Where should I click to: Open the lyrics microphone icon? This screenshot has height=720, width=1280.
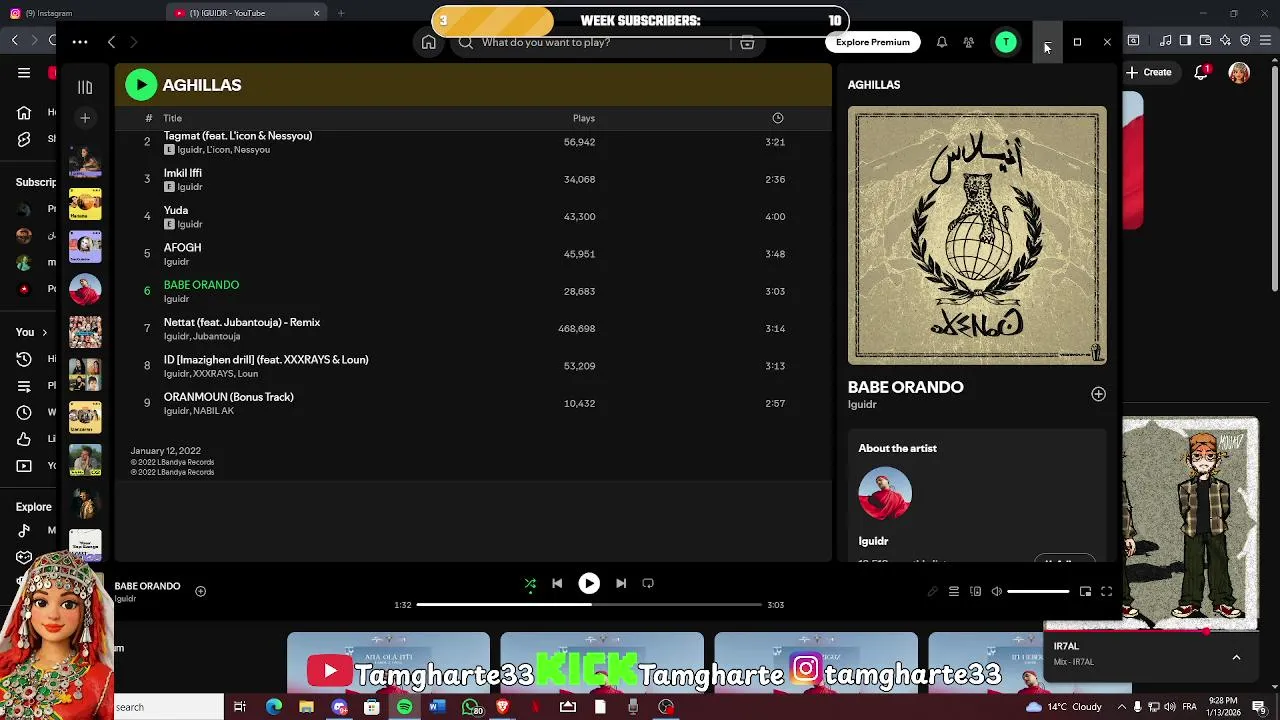932,591
